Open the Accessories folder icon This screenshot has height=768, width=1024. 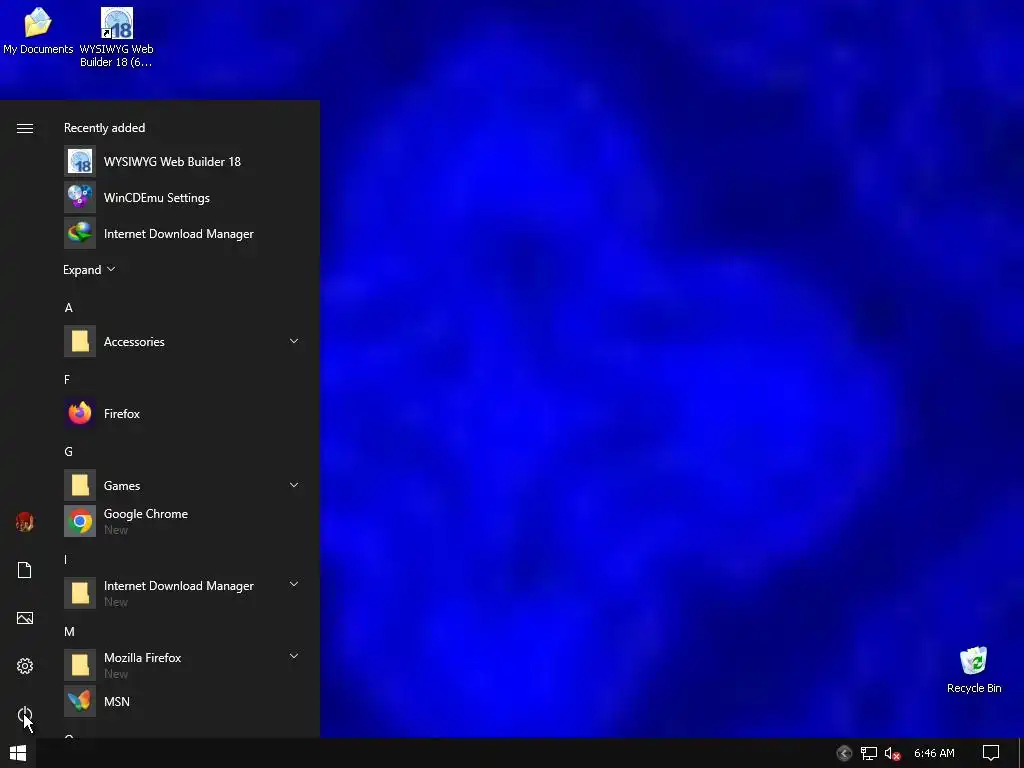[x=80, y=341]
